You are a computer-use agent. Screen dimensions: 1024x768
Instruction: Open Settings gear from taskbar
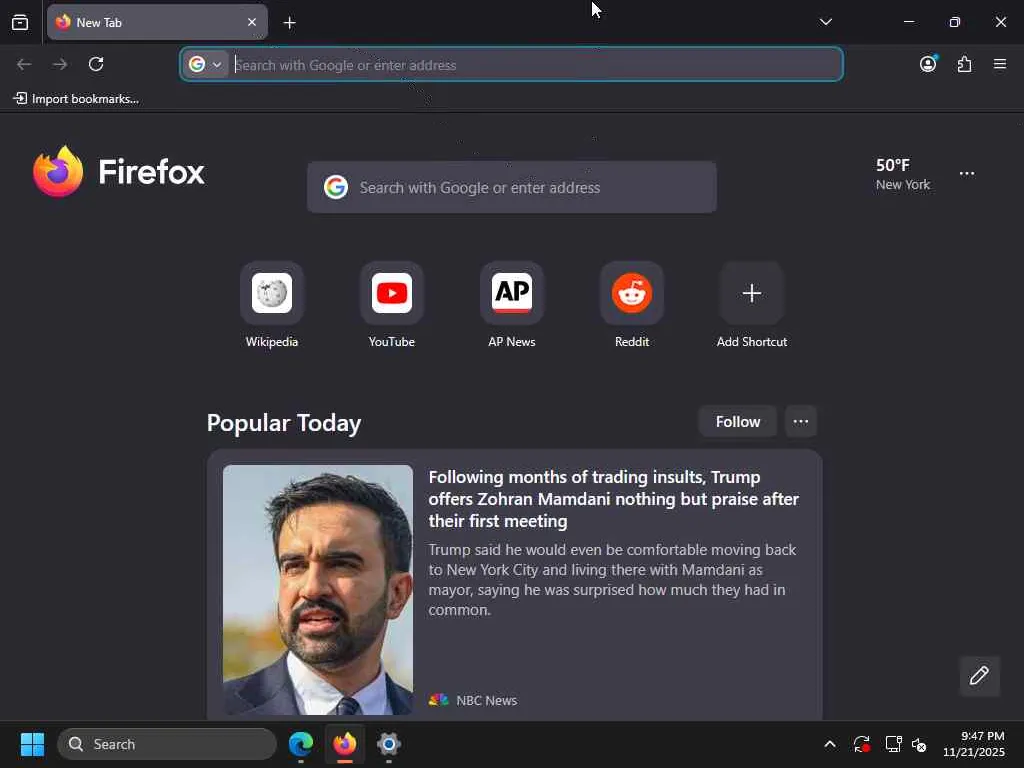(389, 744)
